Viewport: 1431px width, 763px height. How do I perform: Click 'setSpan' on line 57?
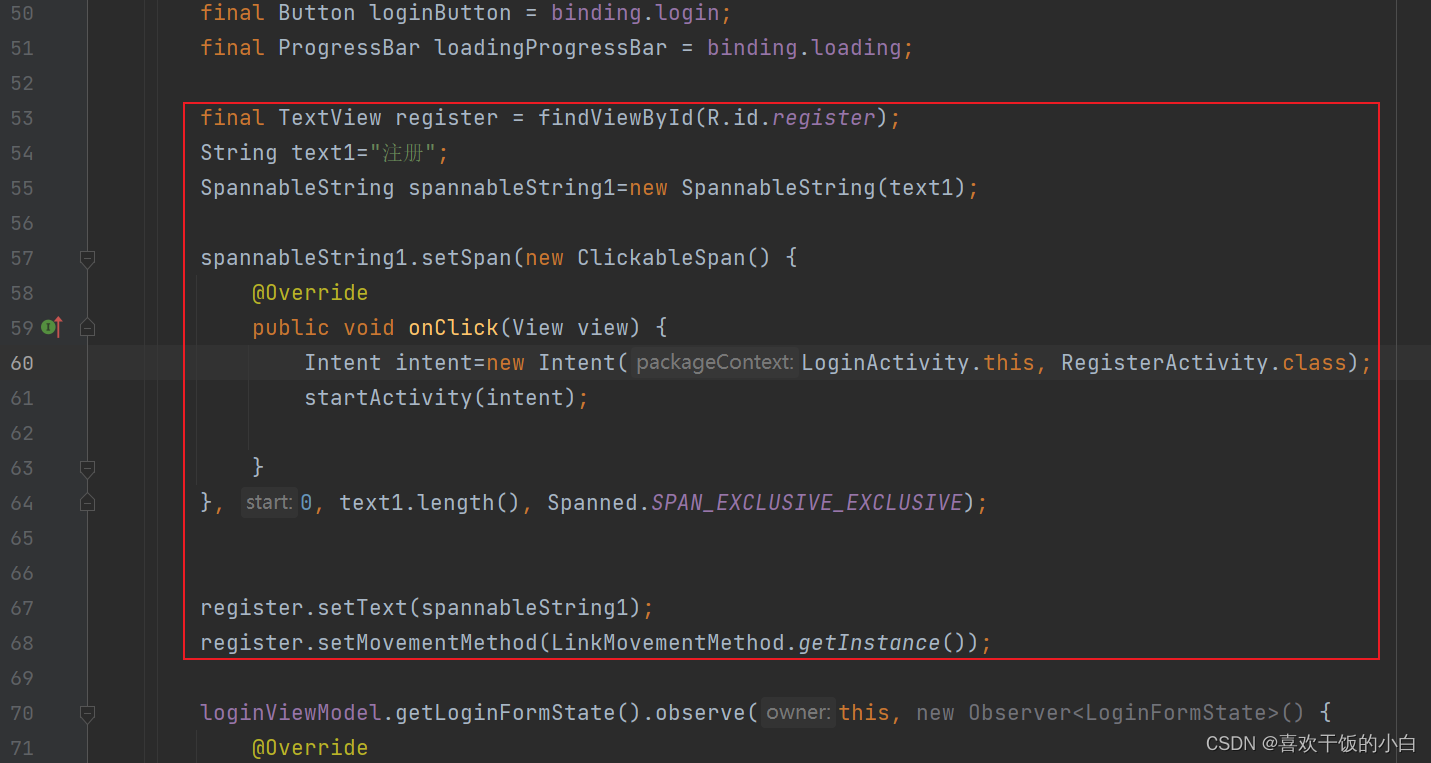coord(466,258)
